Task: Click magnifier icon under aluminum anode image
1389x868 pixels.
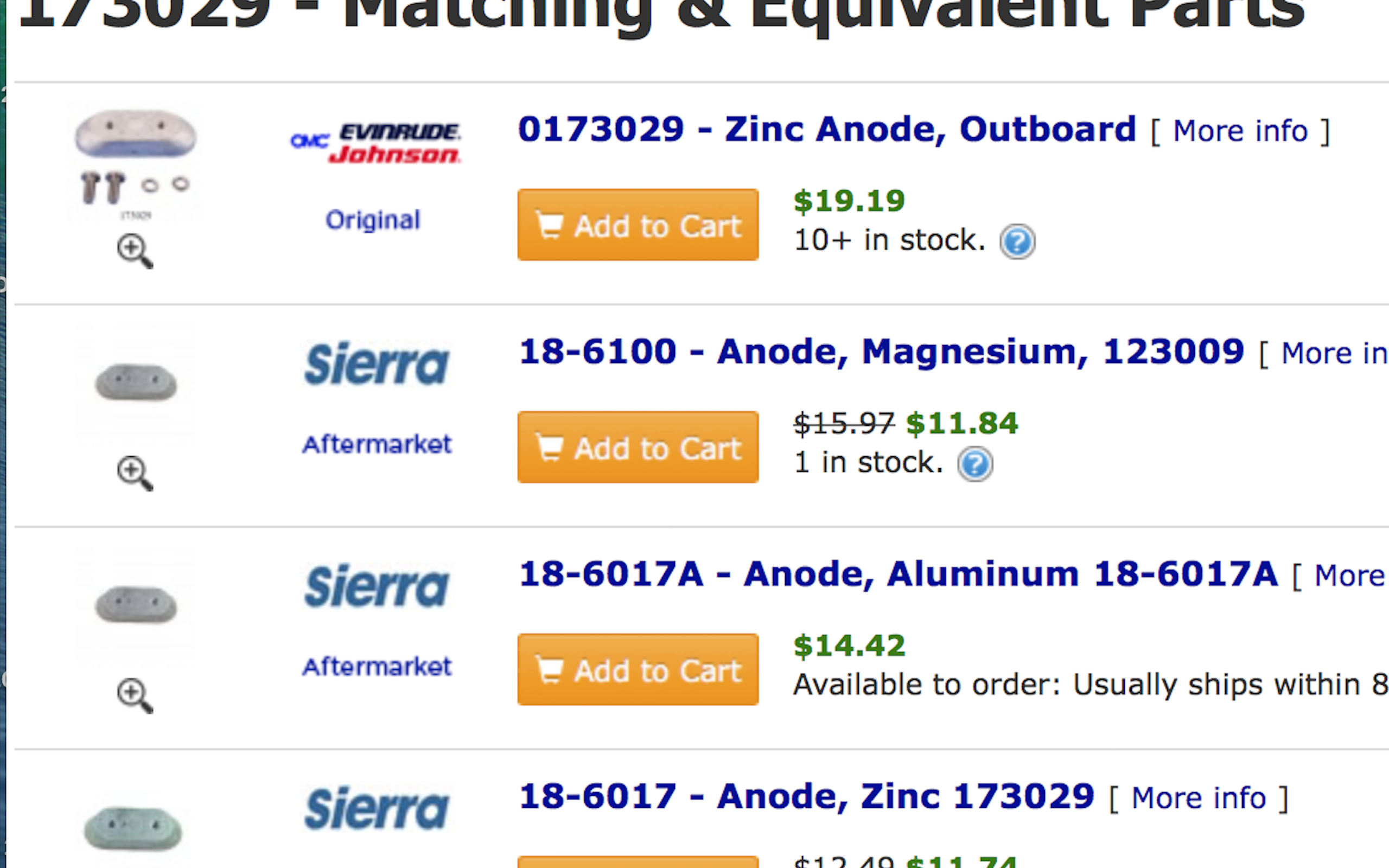Action: pyautogui.click(x=135, y=695)
